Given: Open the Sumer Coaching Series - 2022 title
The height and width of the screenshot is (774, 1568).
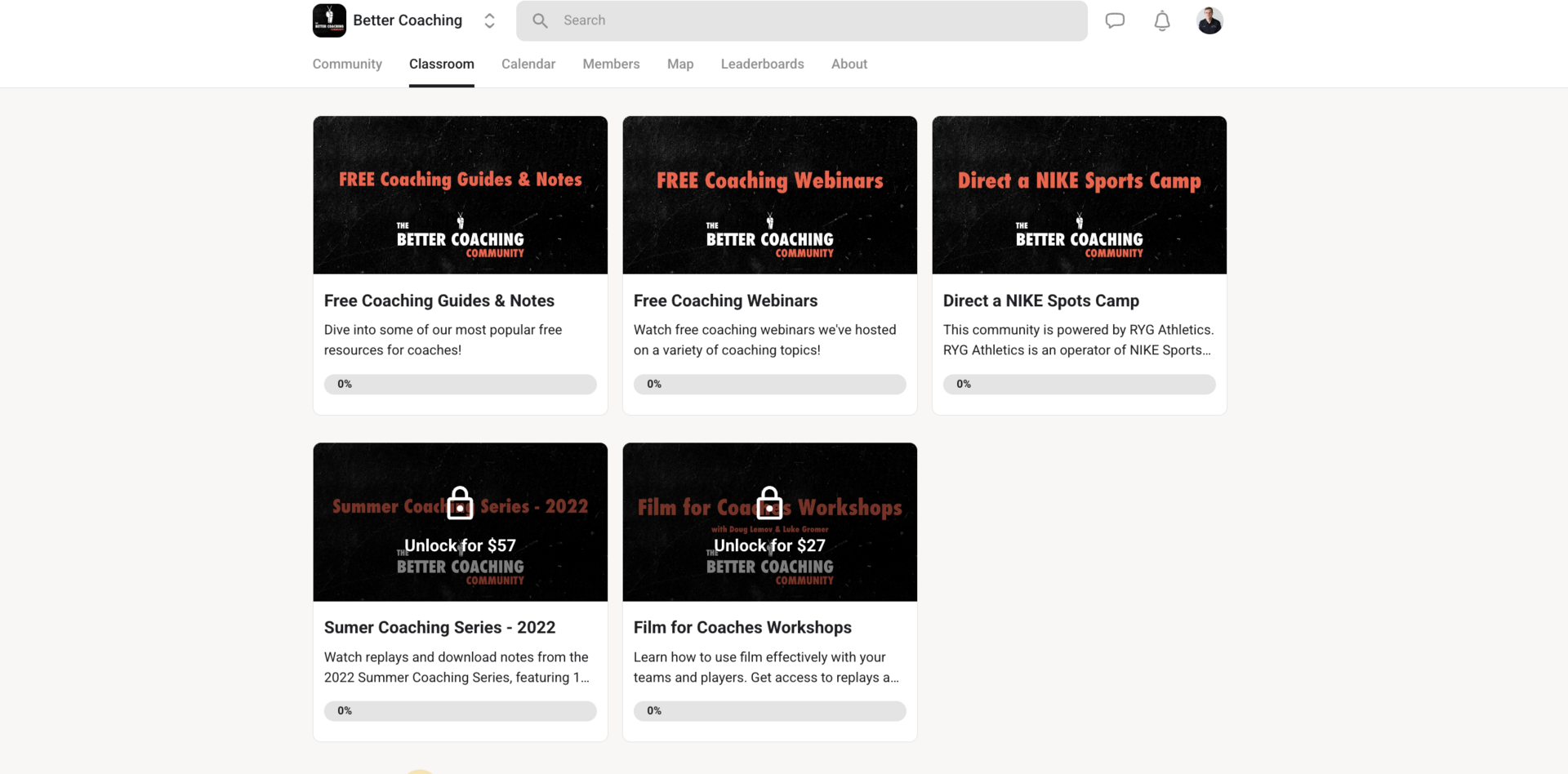Looking at the screenshot, I should pos(440,627).
